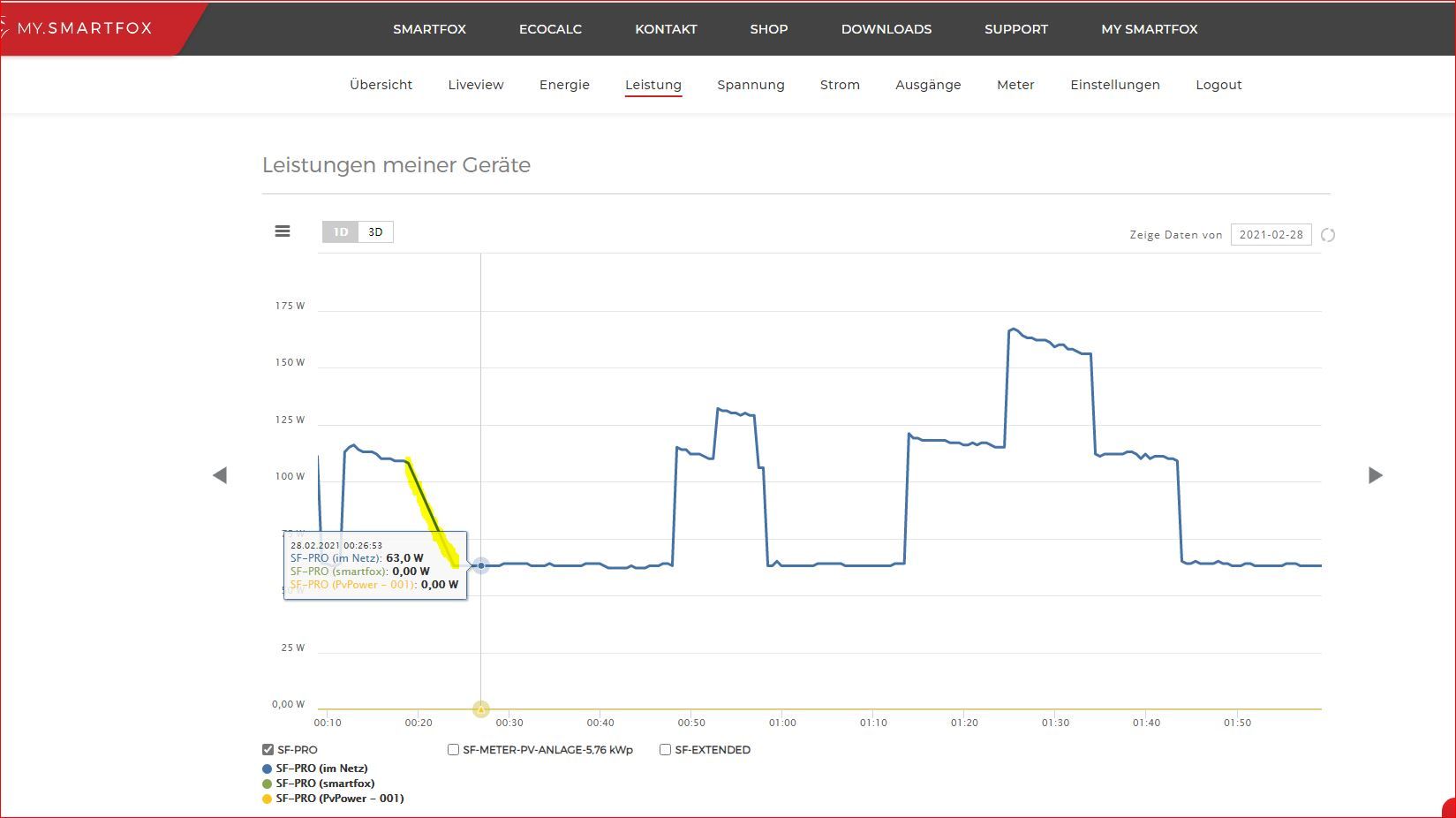Viewport: 1456px width, 818px height.
Task: Go to previous time range arrow
Action: [x=220, y=475]
